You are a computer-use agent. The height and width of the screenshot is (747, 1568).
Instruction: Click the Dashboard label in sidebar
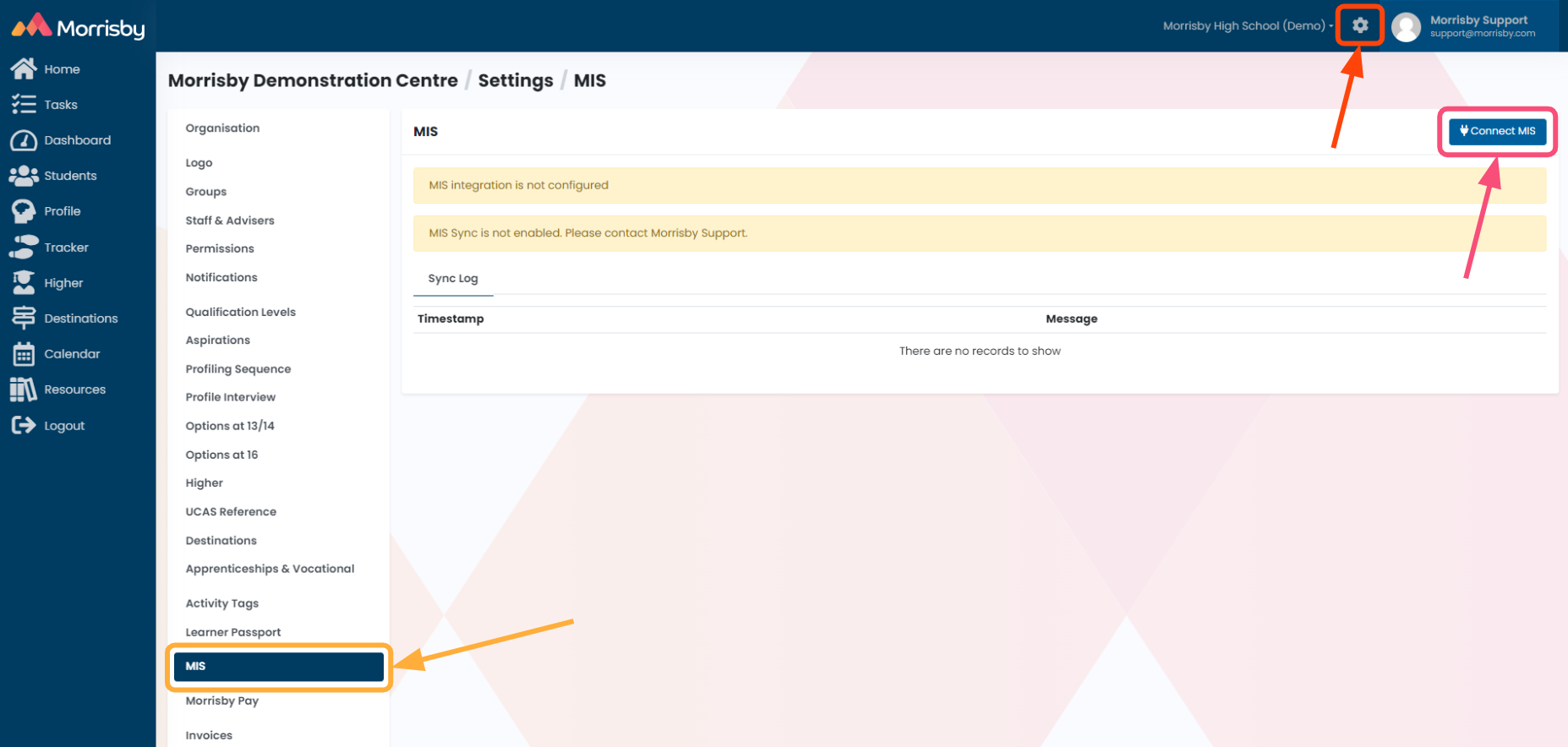(78, 140)
